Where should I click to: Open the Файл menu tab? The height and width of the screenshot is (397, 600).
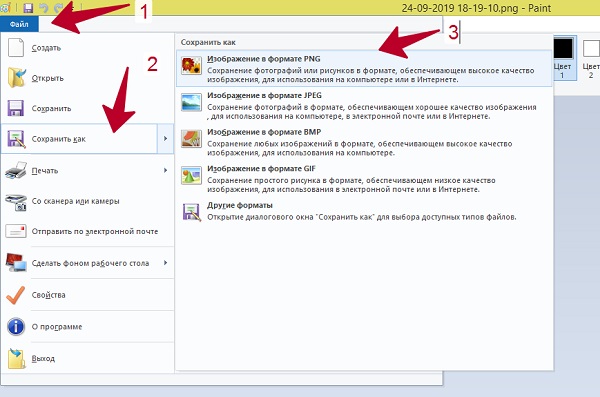point(19,24)
